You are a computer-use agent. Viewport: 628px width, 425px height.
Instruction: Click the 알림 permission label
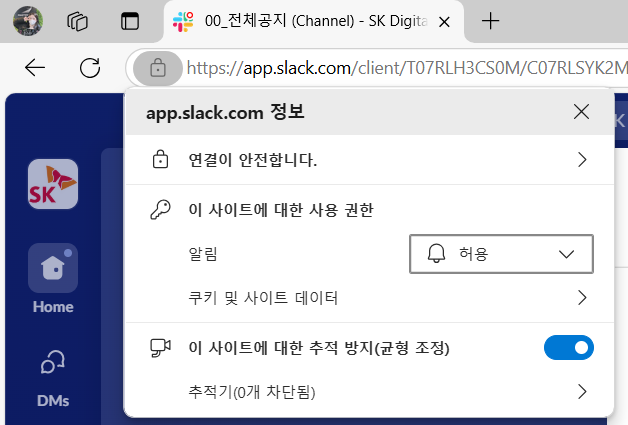203,254
